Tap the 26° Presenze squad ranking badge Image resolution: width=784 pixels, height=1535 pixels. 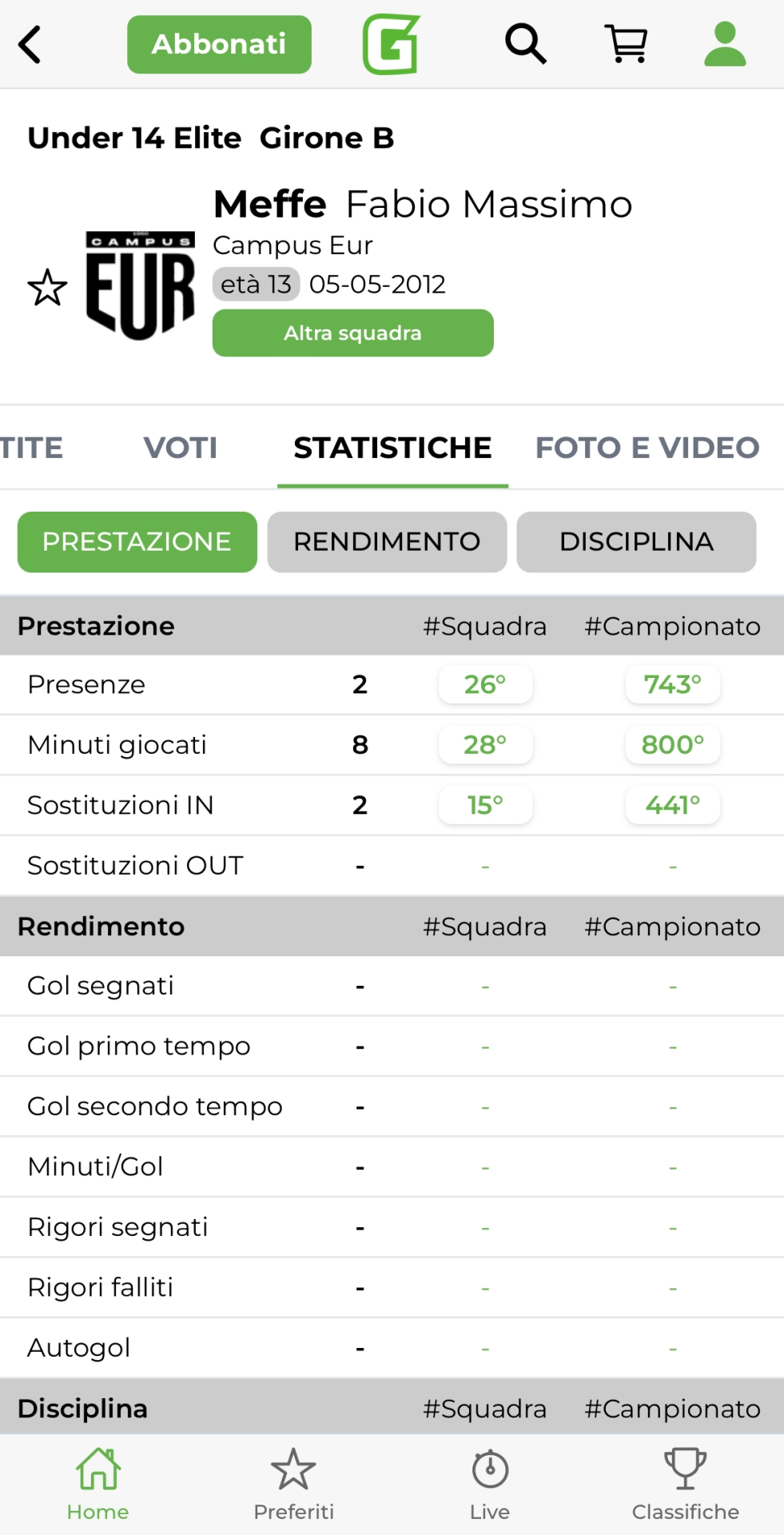485,685
